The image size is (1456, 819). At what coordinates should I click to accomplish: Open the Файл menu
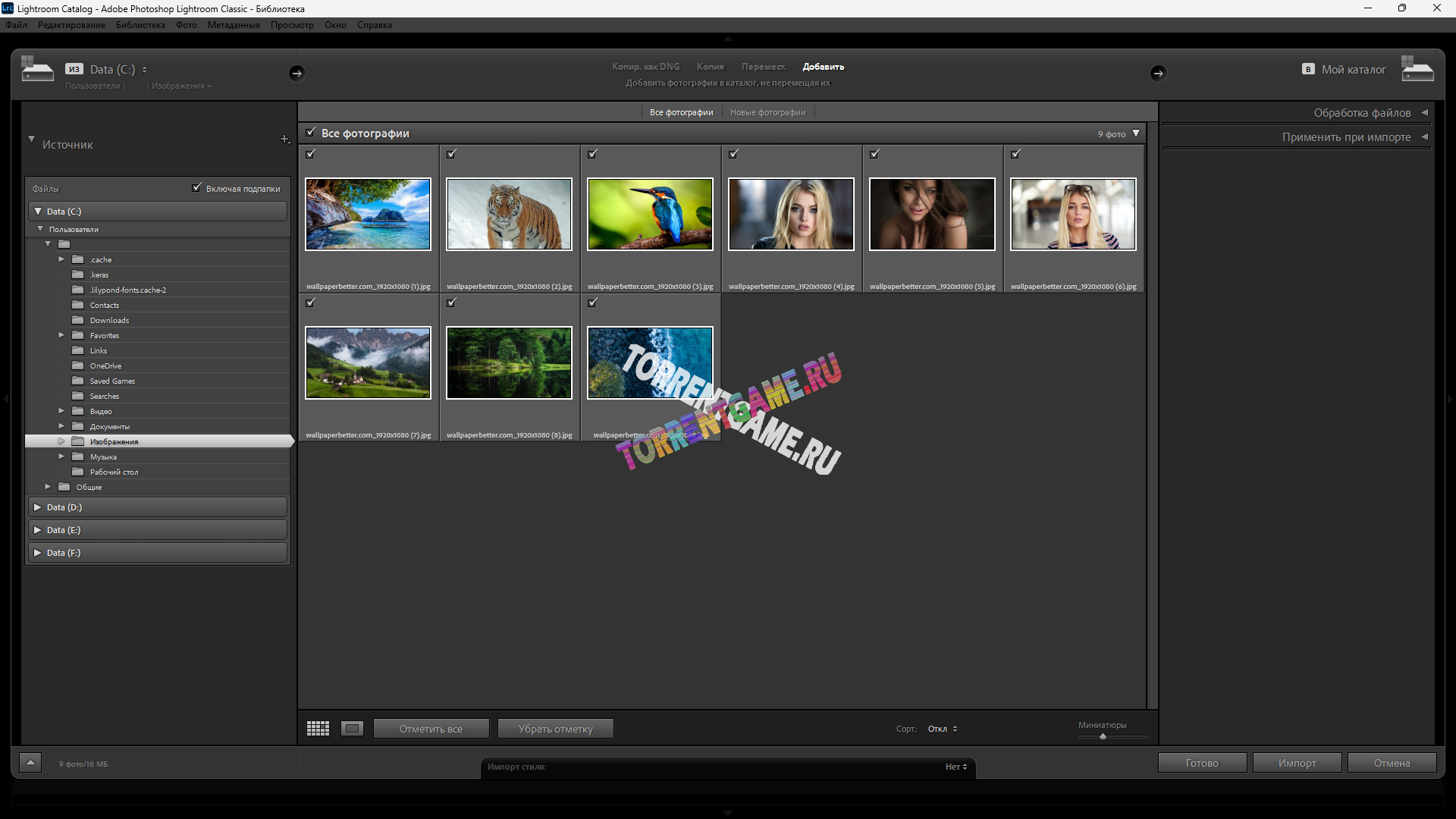click(x=16, y=25)
